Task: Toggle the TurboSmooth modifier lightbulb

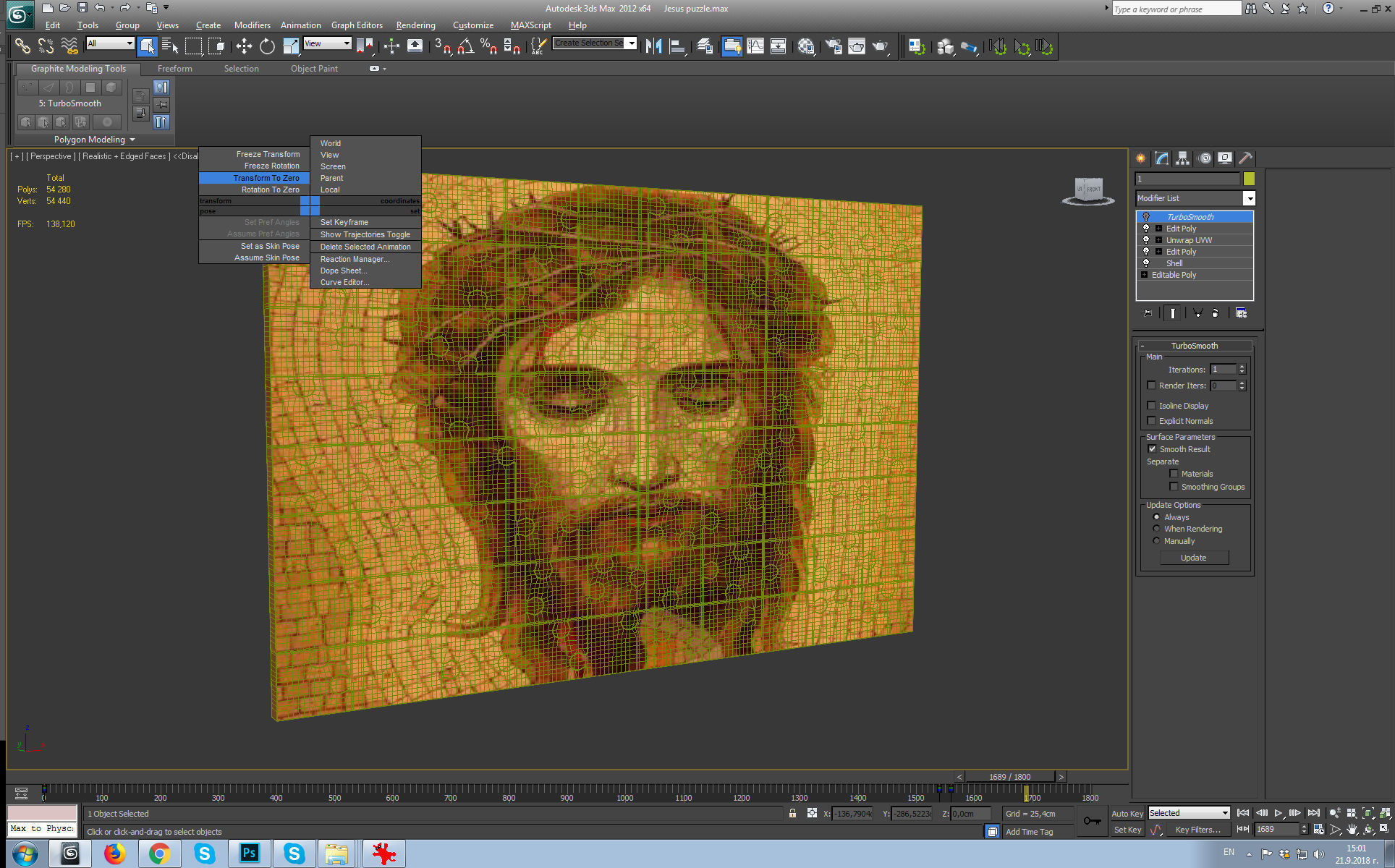Action: (1146, 217)
